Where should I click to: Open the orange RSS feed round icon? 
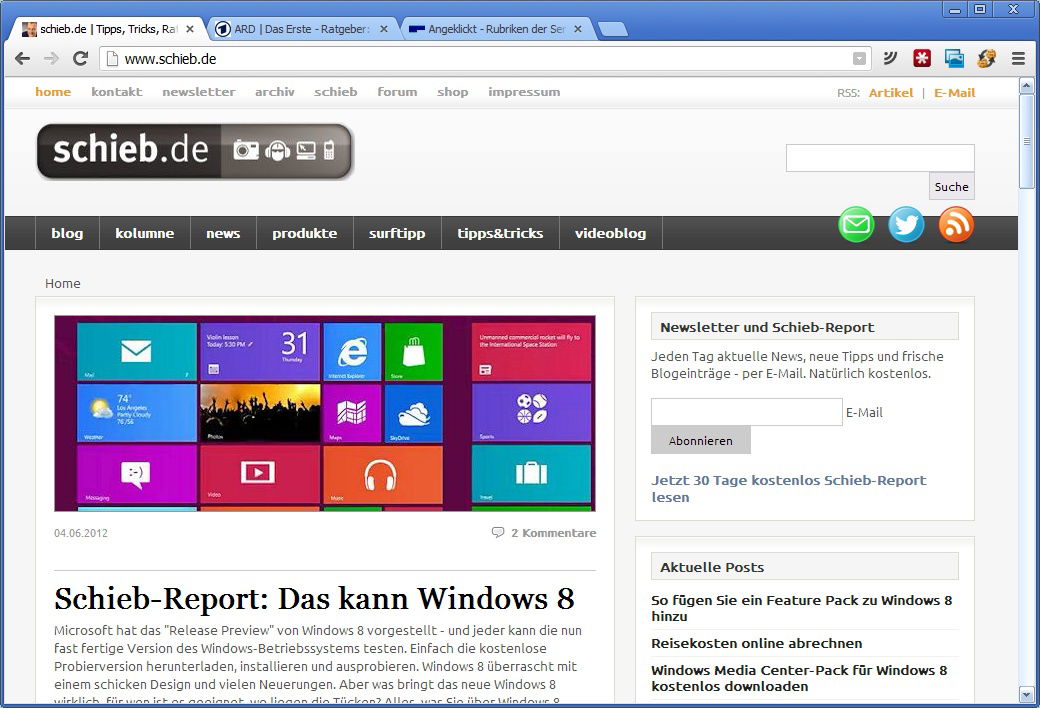point(956,224)
